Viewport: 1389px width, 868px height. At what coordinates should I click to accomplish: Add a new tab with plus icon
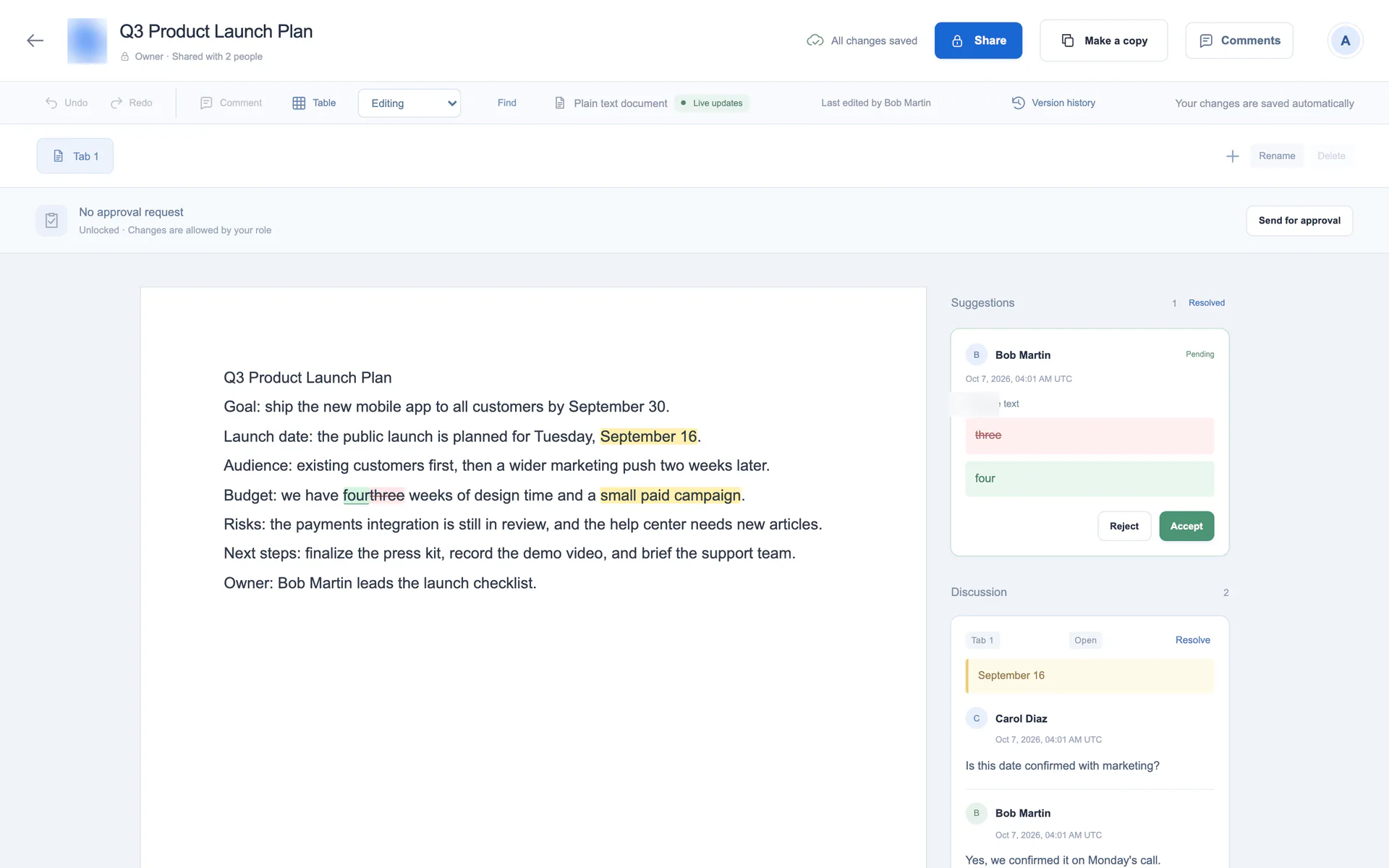(1233, 156)
